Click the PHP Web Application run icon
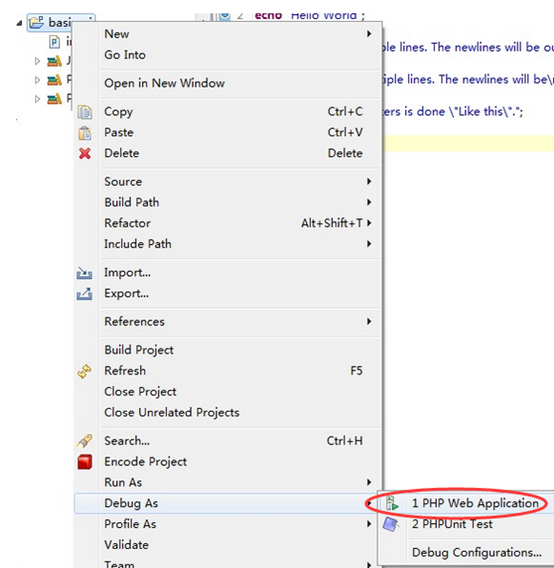The image size is (554, 568). [392, 504]
